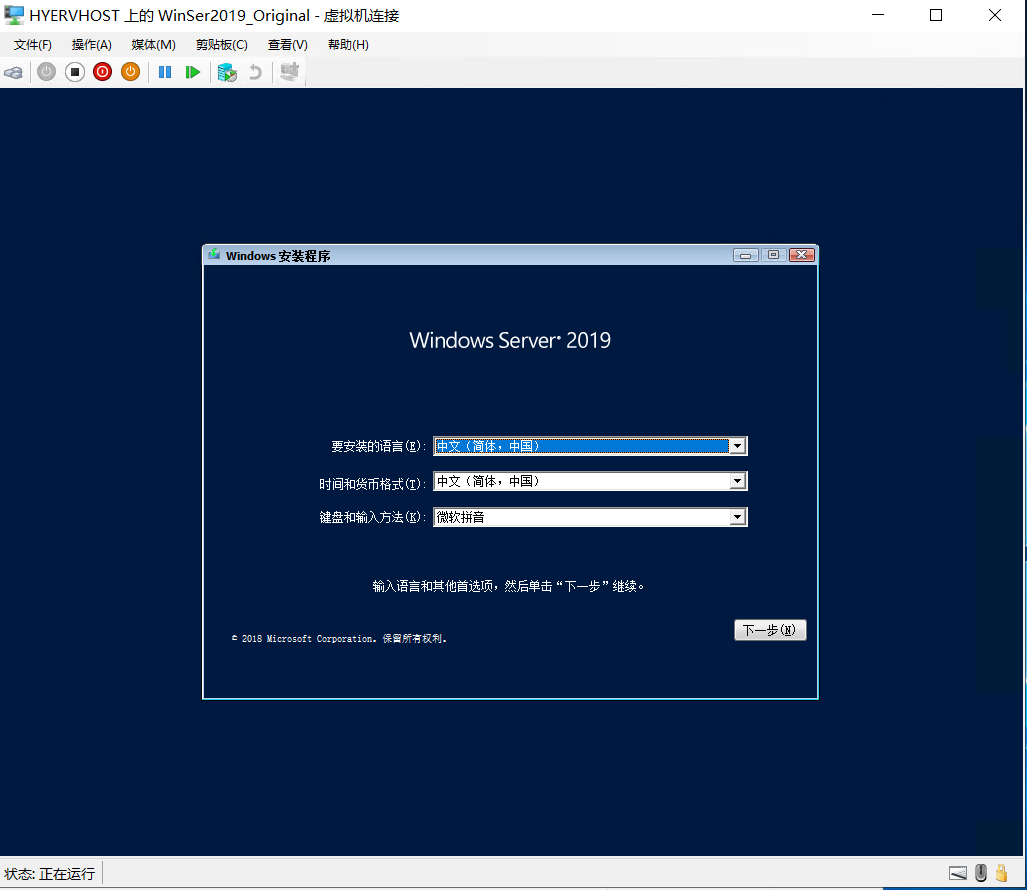
Task: Click the green Resume icon
Action: coord(192,72)
